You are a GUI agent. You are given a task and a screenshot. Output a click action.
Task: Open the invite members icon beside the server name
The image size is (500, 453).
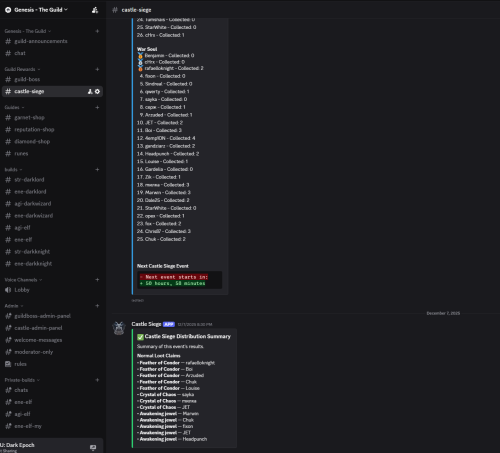[95, 10]
